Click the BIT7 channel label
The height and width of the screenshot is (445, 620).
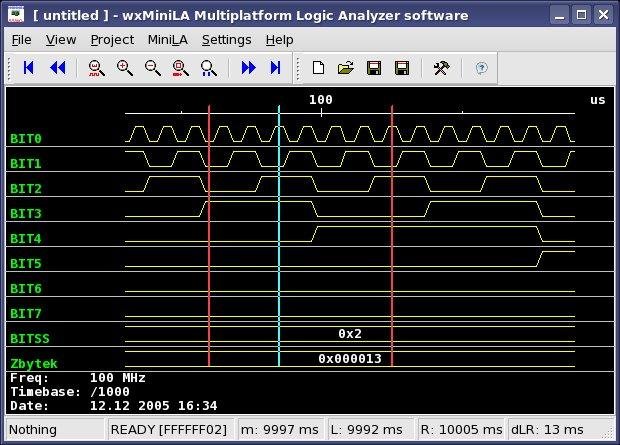[x=26, y=314]
